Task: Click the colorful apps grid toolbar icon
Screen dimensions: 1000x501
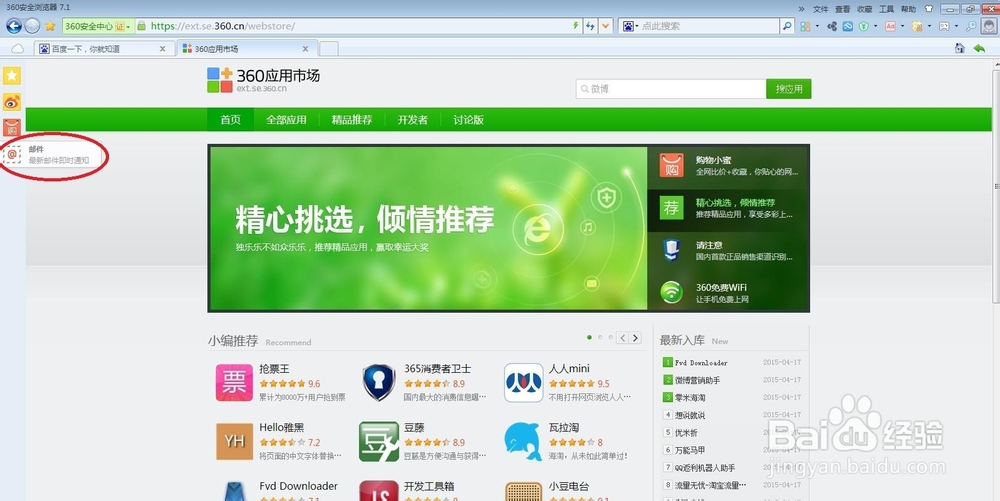Action: pyautogui.click(x=805, y=26)
